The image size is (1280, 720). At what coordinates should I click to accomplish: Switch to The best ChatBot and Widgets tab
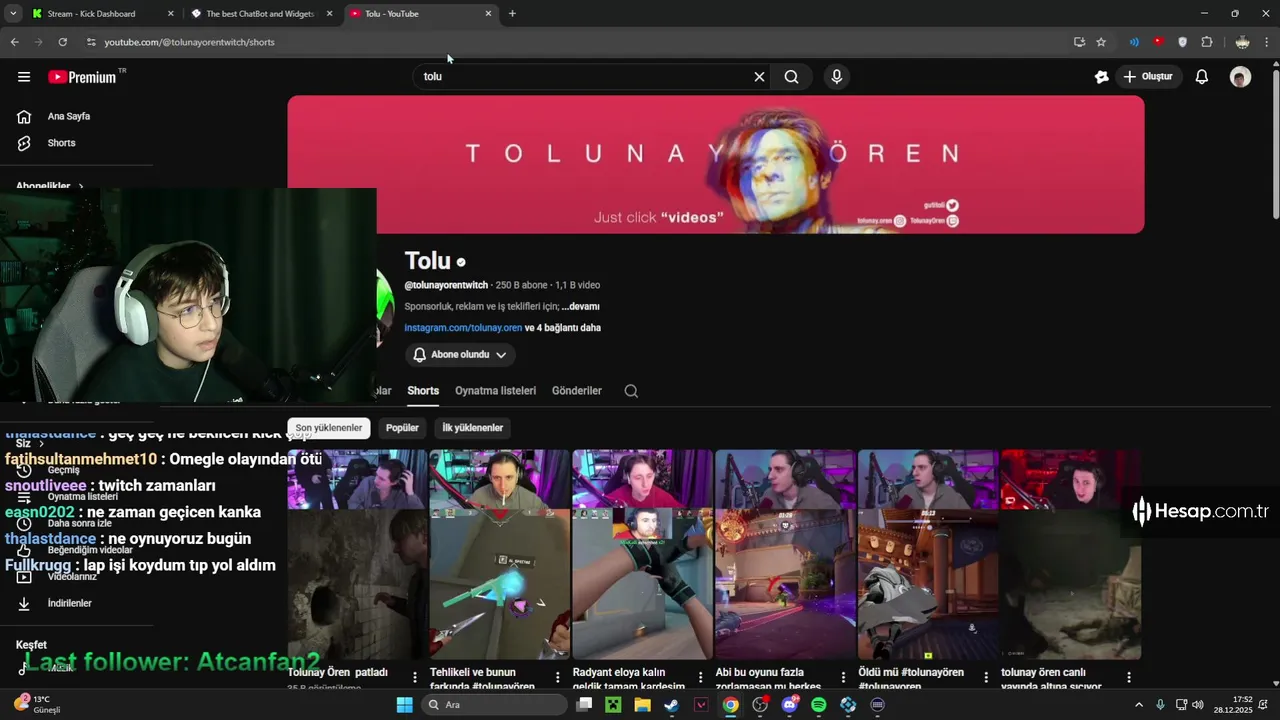pyautogui.click(x=260, y=14)
